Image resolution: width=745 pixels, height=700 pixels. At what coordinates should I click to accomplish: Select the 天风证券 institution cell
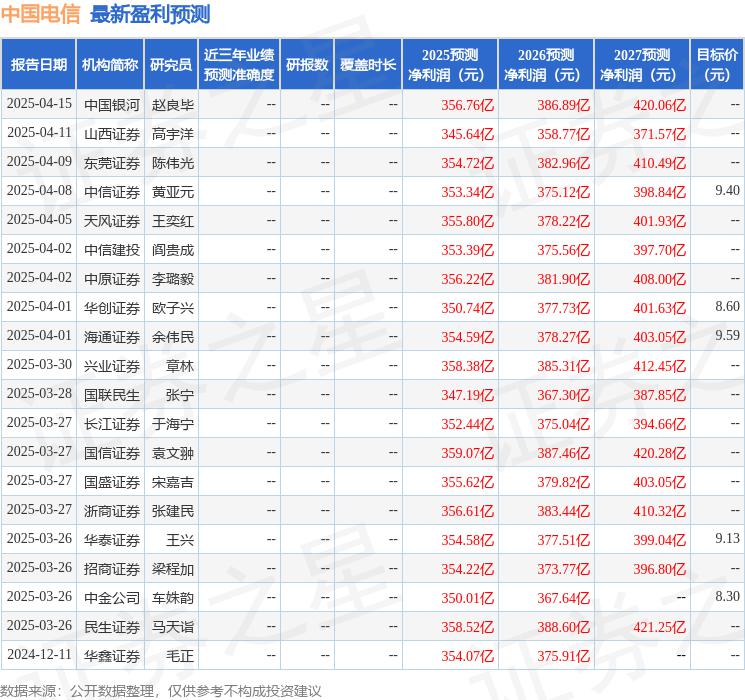(x=112, y=221)
